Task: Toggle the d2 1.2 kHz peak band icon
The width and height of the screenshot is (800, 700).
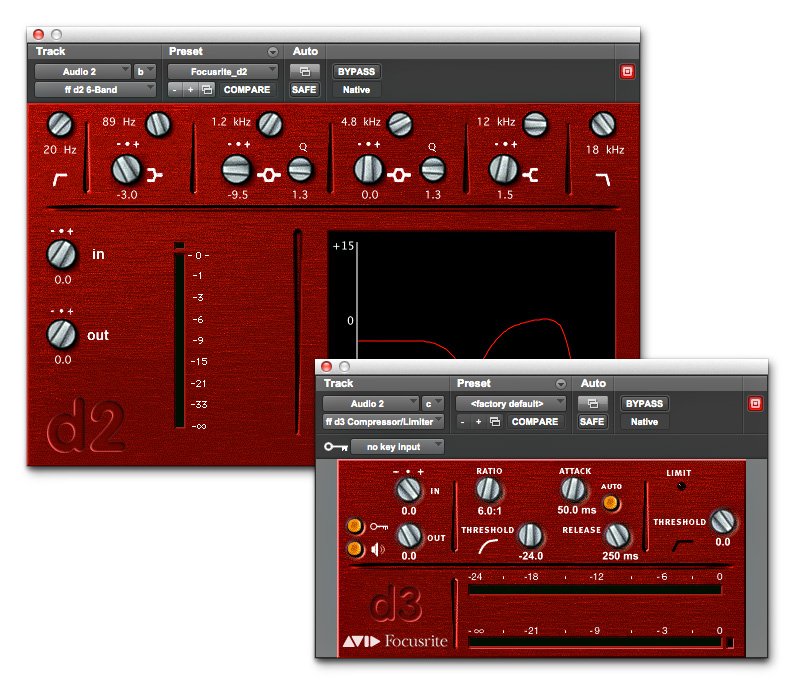Action: tap(269, 176)
